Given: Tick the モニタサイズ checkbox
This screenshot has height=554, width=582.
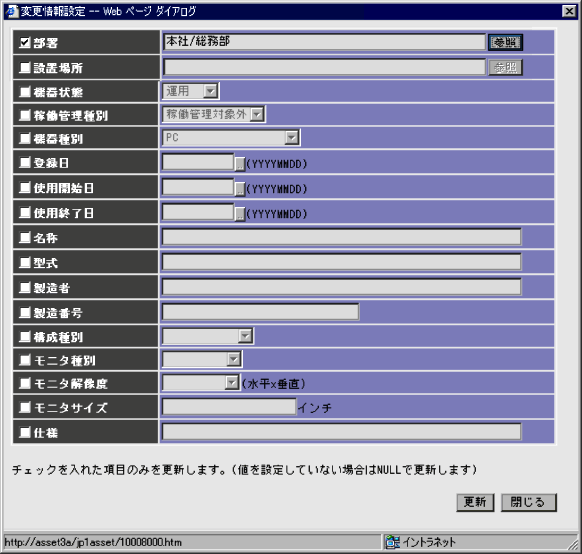Looking at the screenshot, I should click(24, 407).
